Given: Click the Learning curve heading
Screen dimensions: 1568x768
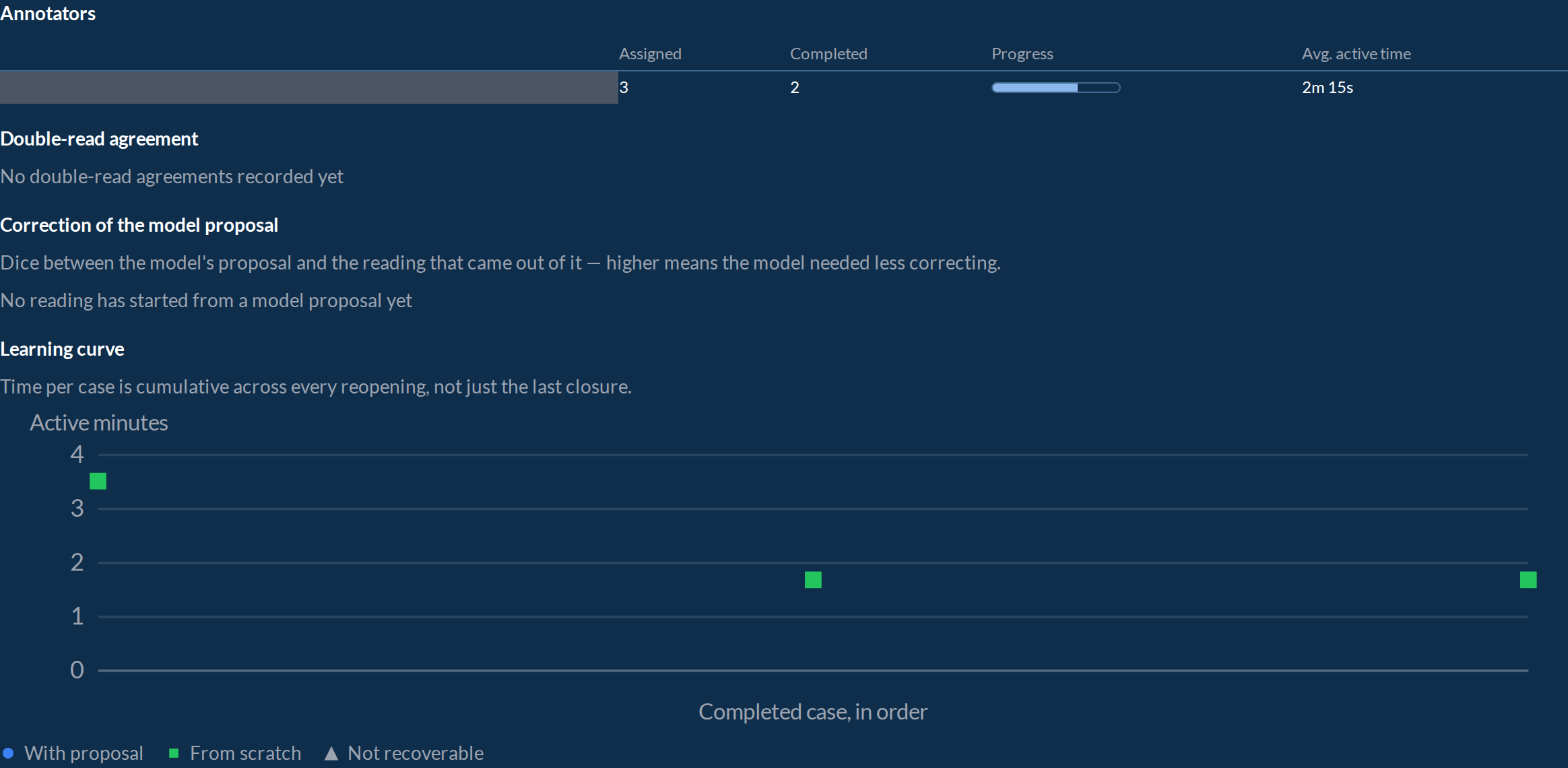Looking at the screenshot, I should coord(62,349).
